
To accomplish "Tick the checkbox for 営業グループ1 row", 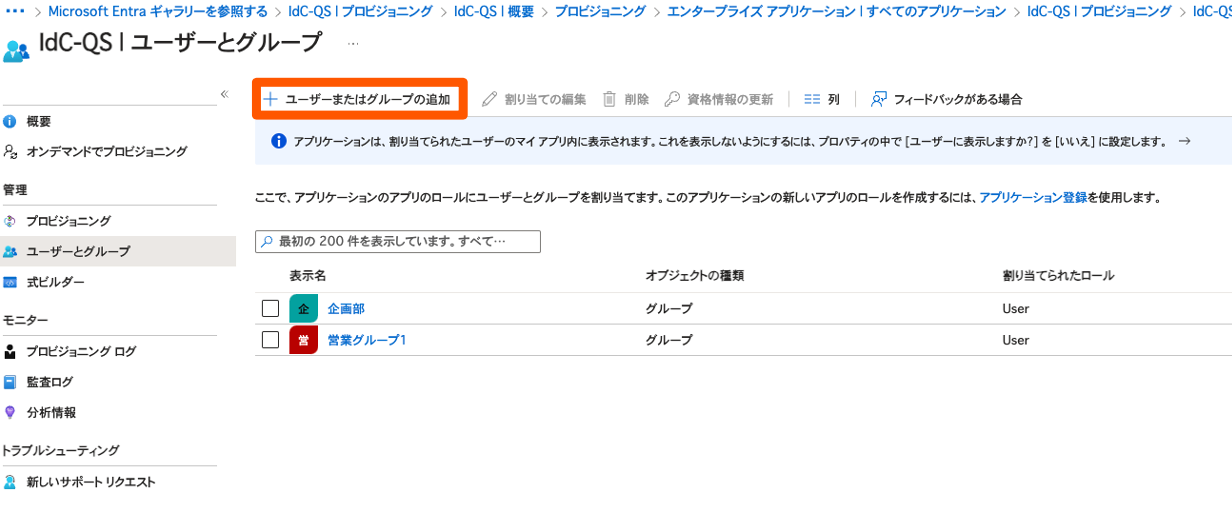I will click(x=270, y=340).
